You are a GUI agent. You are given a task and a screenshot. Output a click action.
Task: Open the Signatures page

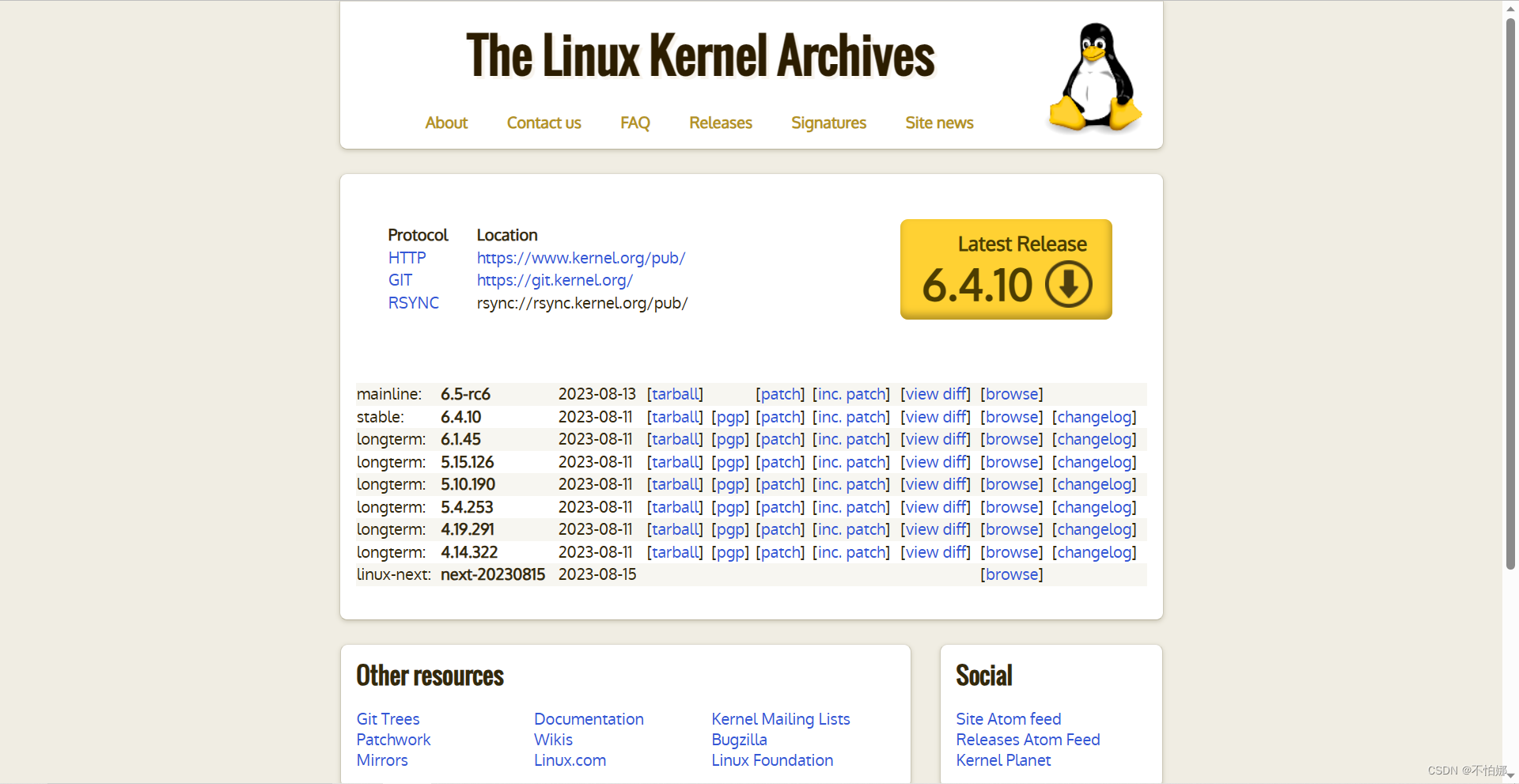828,123
